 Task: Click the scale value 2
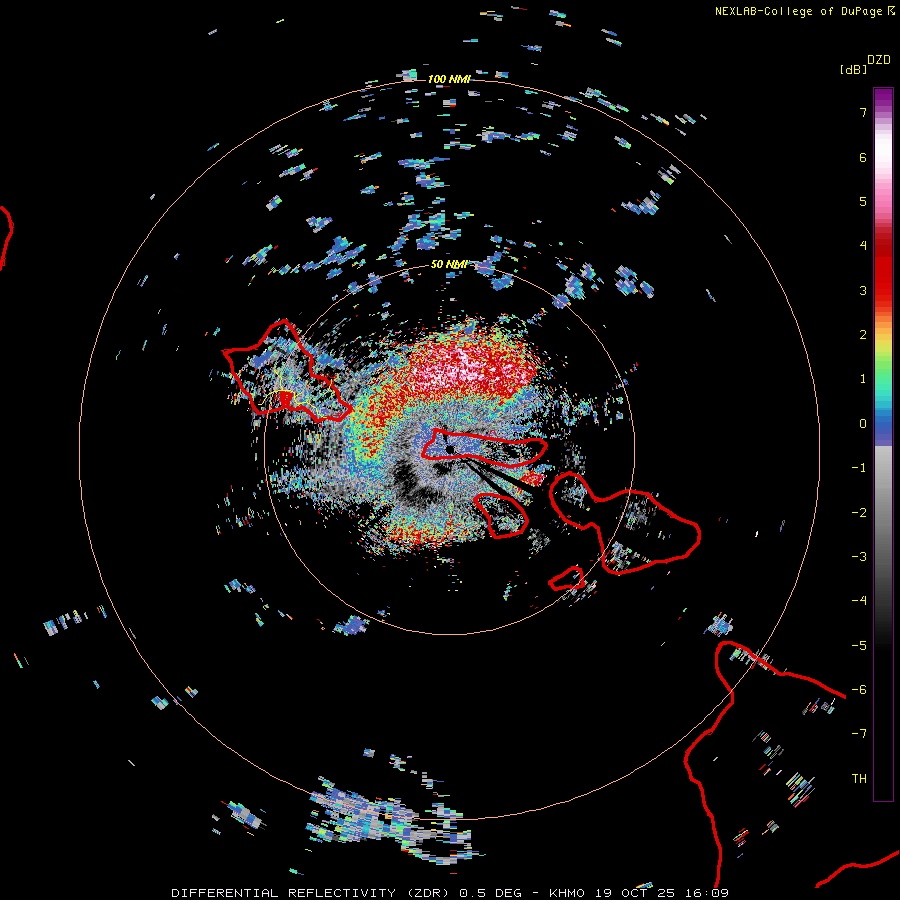click(863, 335)
